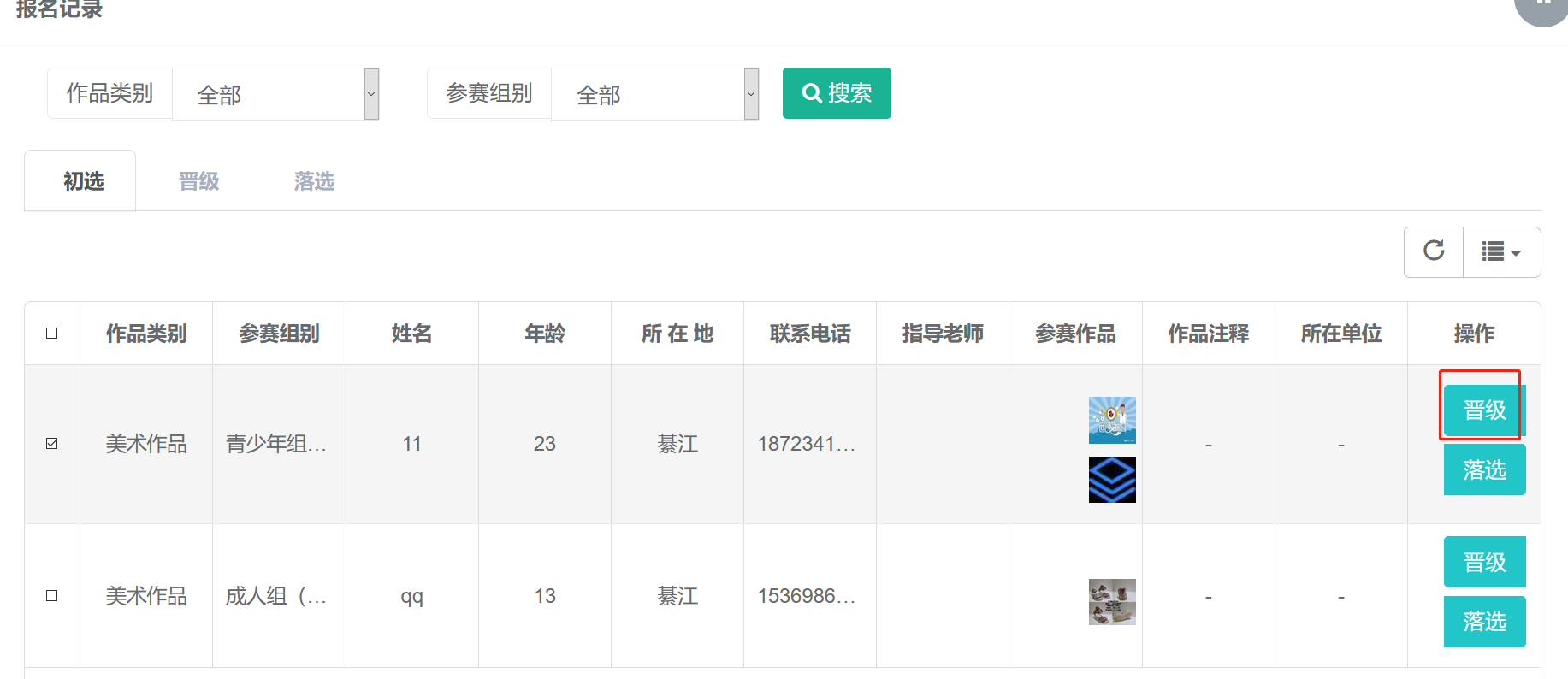This screenshot has width=1568, height=679.
Task: Click the 姓名 column header
Action: tap(411, 334)
